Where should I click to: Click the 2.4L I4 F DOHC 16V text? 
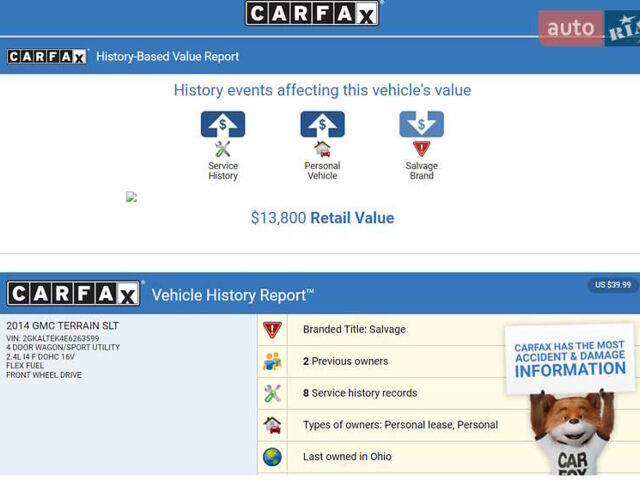click(x=40, y=357)
